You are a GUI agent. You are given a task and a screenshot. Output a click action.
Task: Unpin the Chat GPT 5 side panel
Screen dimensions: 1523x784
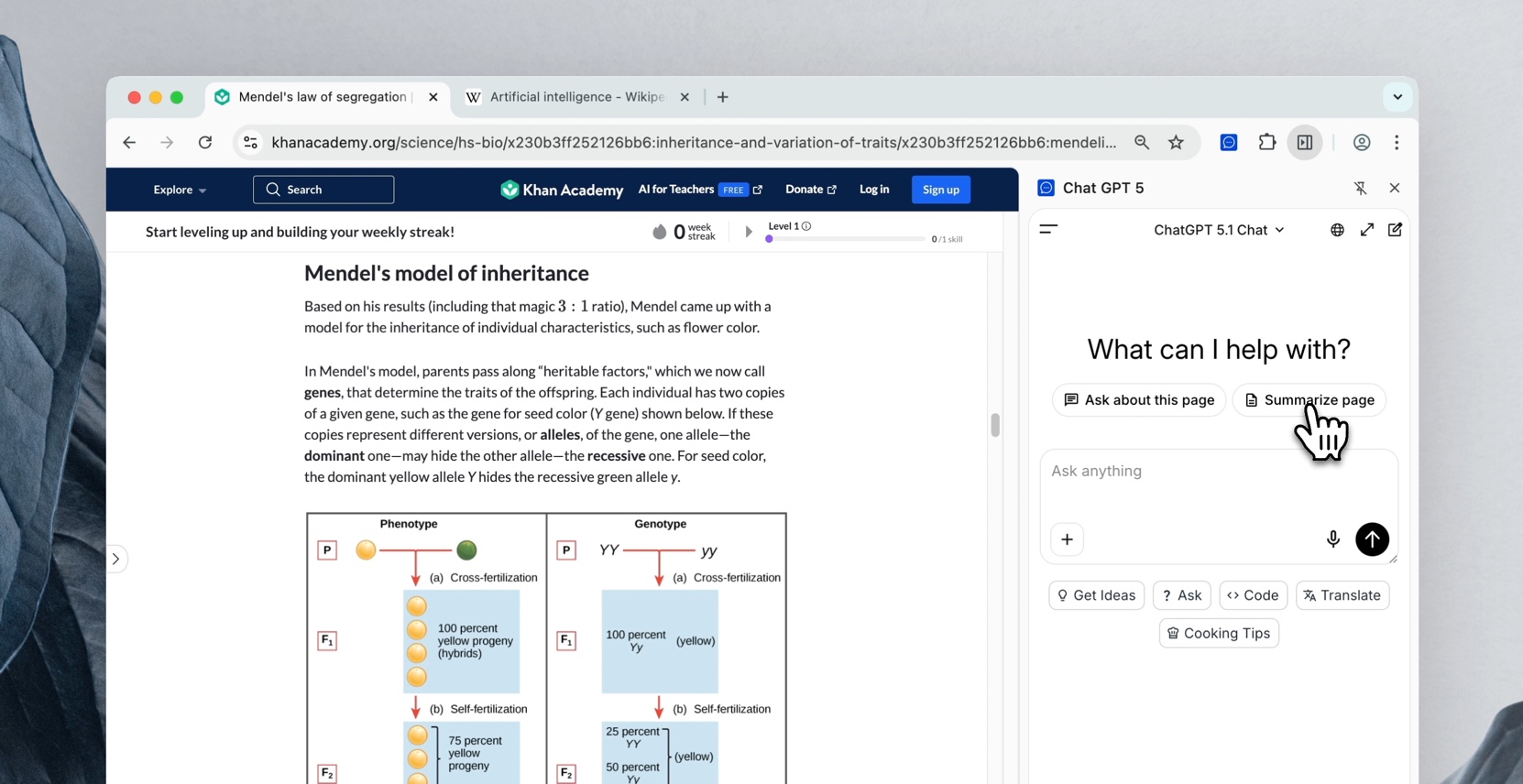pos(1360,188)
